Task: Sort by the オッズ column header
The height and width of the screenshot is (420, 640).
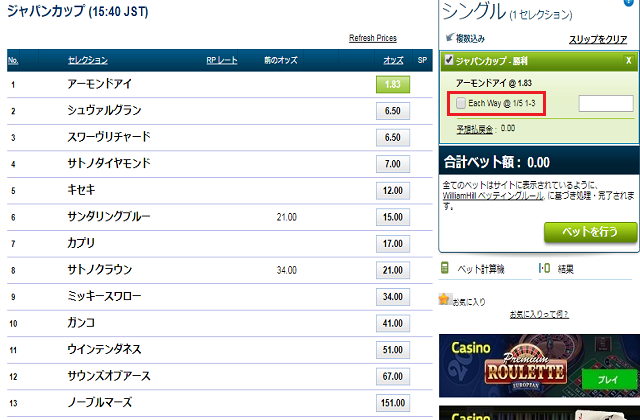Action: pyautogui.click(x=393, y=61)
